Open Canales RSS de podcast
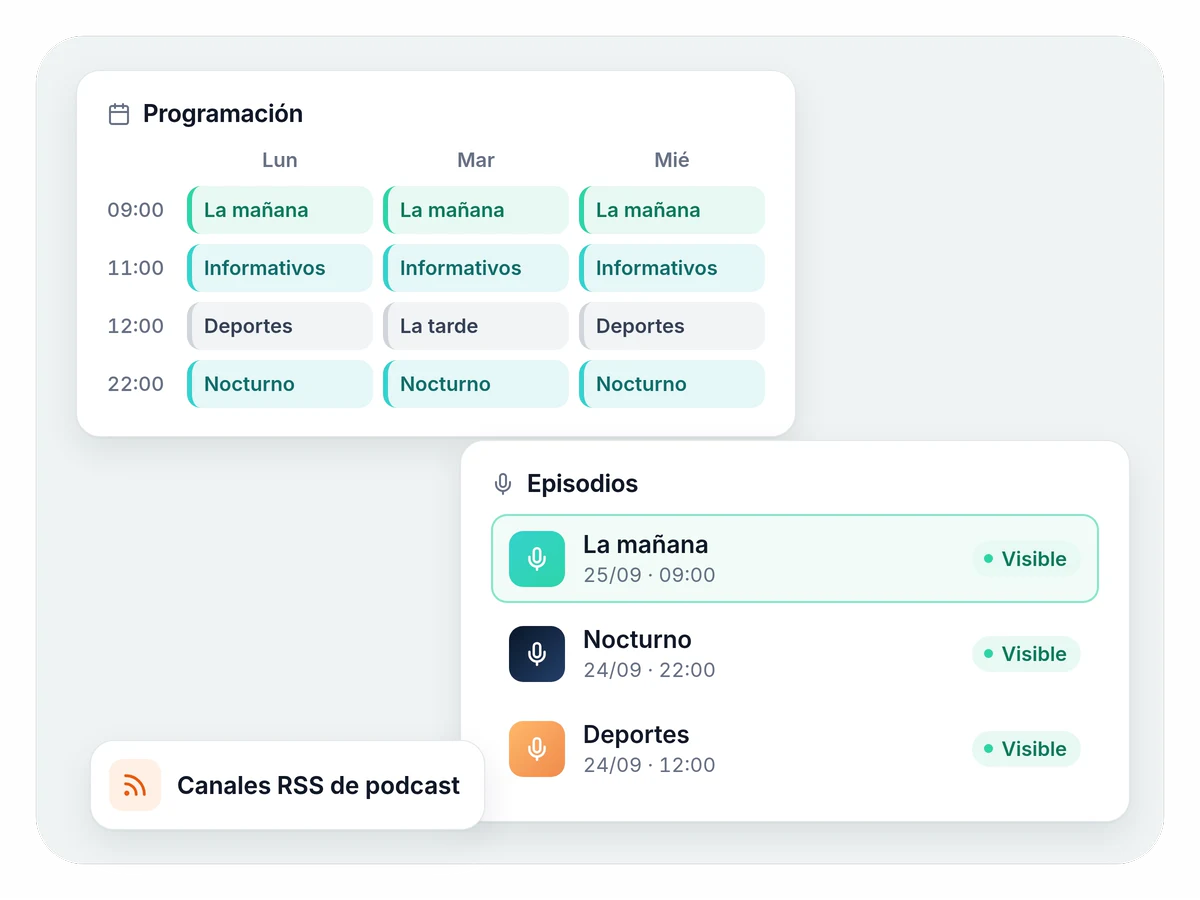Viewport: 1200px width, 900px height. [287, 785]
